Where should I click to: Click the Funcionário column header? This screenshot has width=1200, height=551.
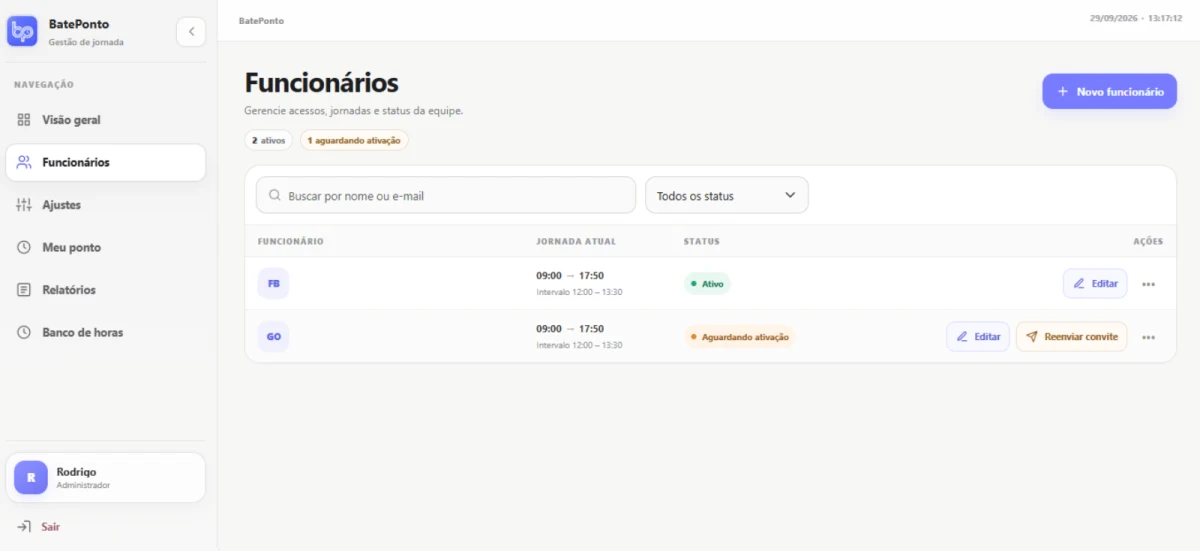tap(291, 242)
